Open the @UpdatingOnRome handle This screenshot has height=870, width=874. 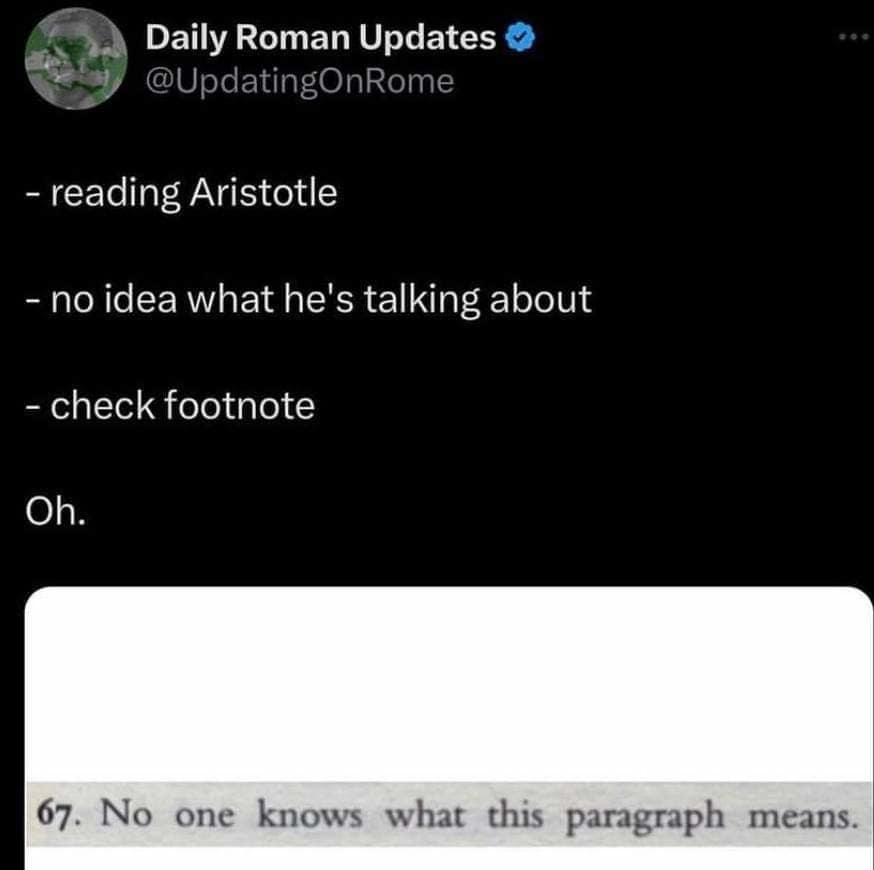[x=300, y=82]
